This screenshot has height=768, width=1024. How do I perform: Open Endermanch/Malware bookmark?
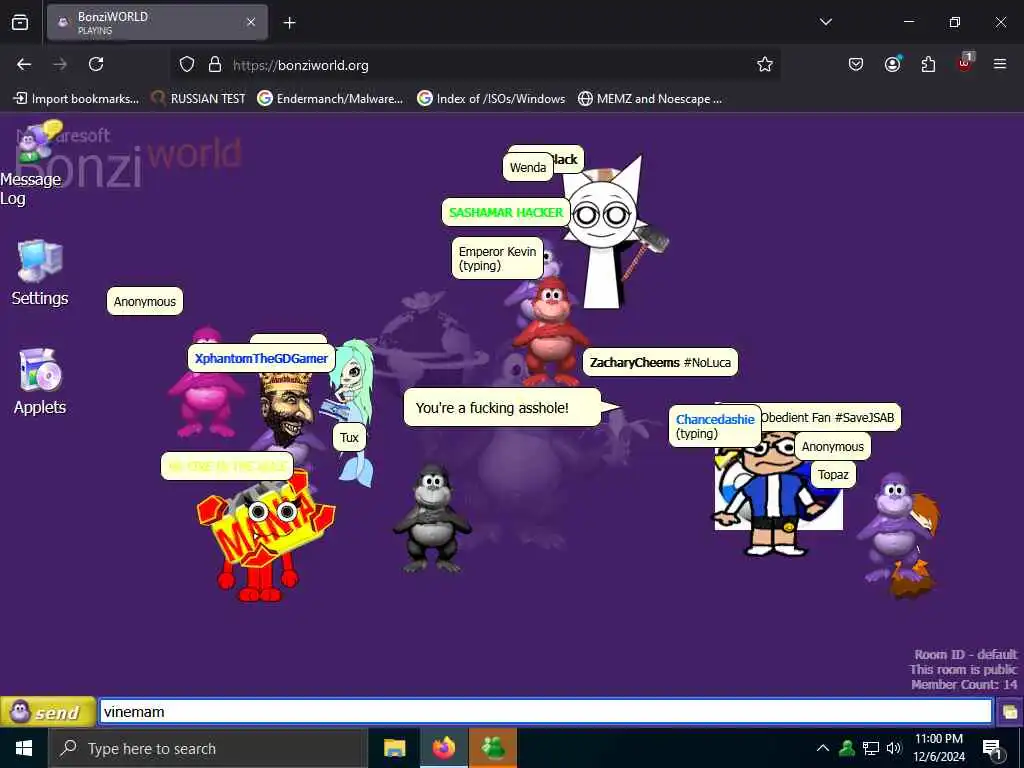(330, 99)
